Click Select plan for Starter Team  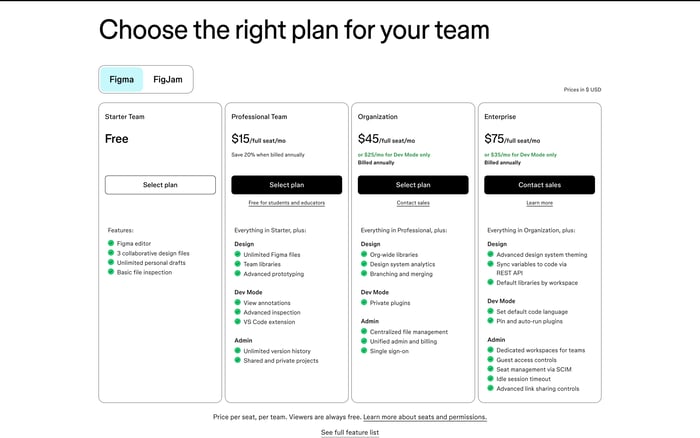(160, 185)
